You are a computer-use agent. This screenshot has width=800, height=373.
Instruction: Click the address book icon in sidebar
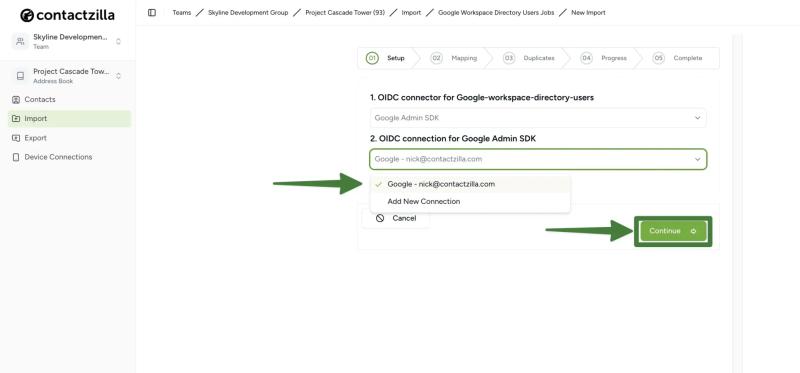coord(20,76)
